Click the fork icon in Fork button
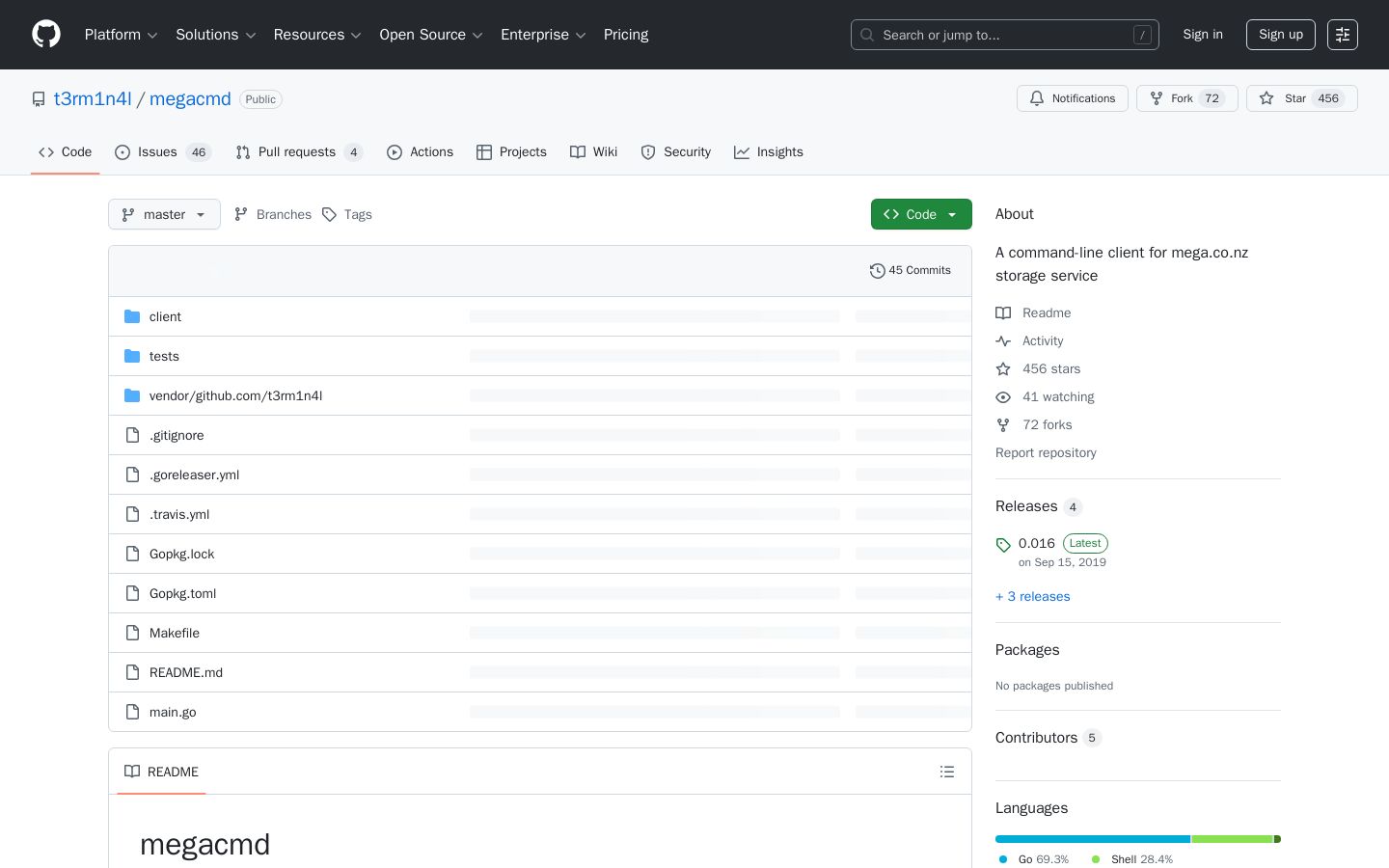Viewport: 1389px width, 868px height. (1157, 98)
